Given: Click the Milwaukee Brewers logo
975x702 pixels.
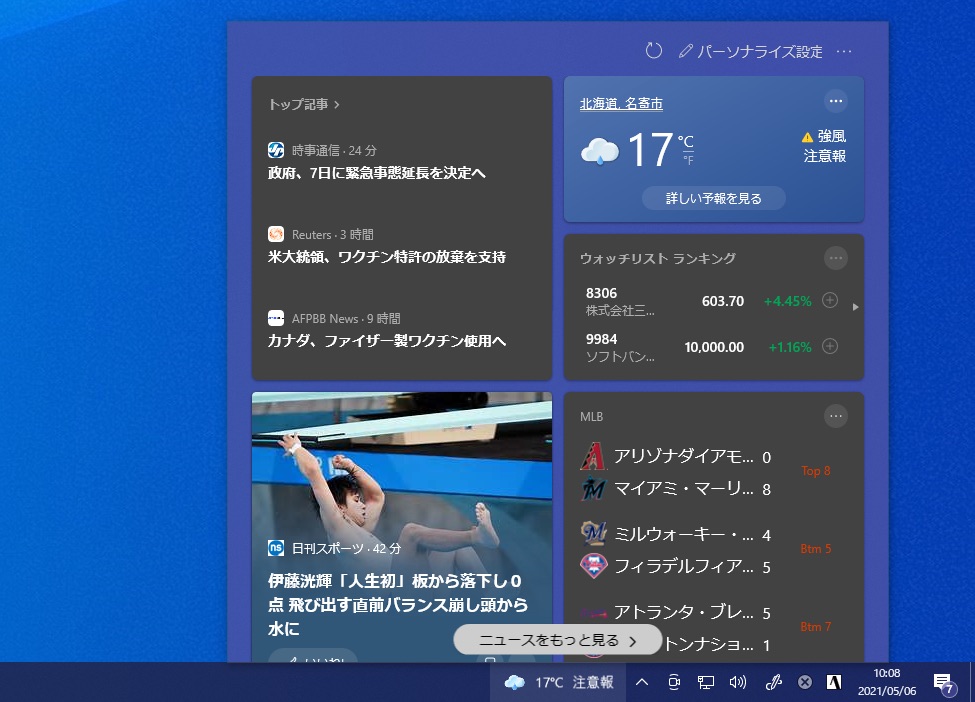Looking at the screenshot, I should click(593, 534).
